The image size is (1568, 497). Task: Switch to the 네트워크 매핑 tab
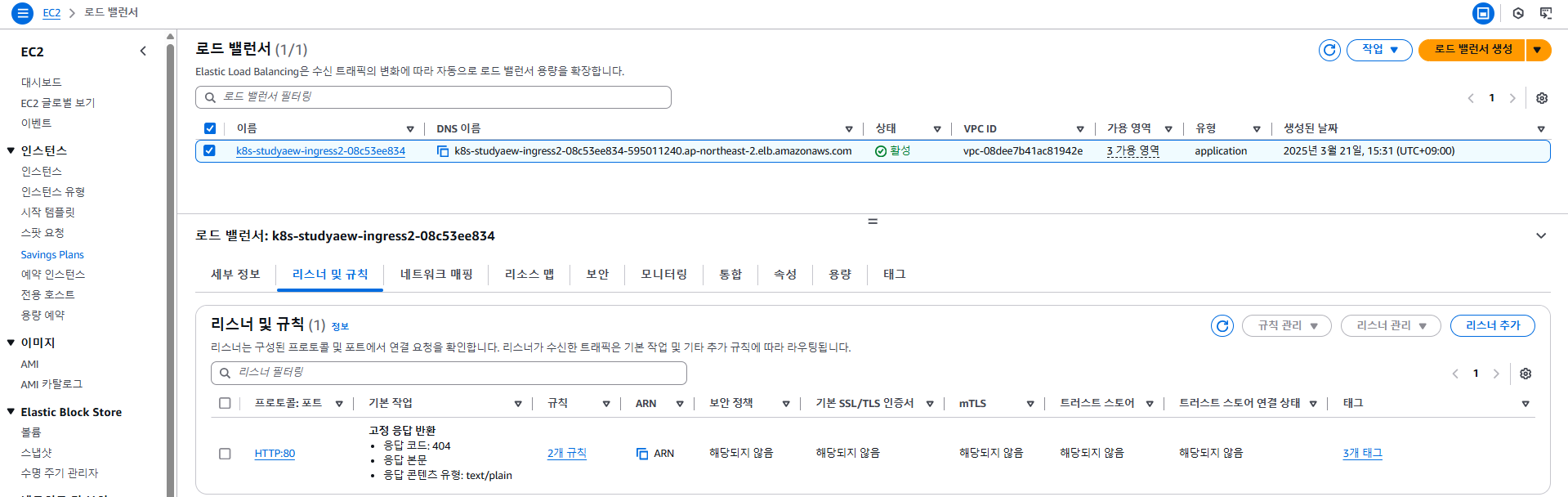coord(436,275)
